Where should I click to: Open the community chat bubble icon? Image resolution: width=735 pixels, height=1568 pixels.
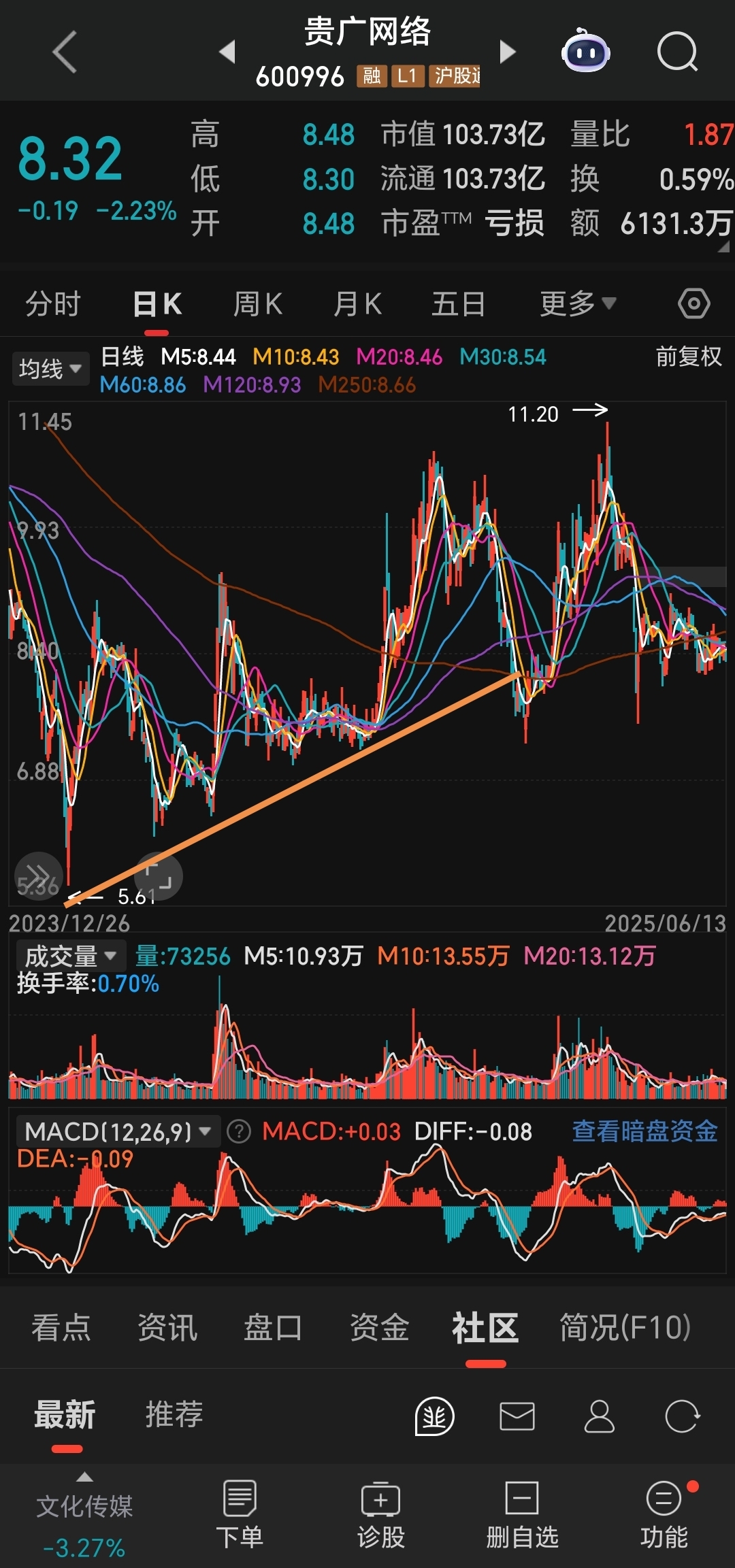click(x=434, y=1416)
